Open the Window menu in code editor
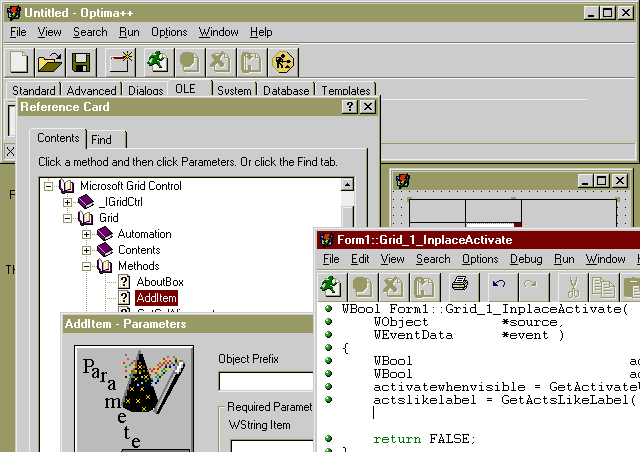640x452 pixels. point(605,259)
